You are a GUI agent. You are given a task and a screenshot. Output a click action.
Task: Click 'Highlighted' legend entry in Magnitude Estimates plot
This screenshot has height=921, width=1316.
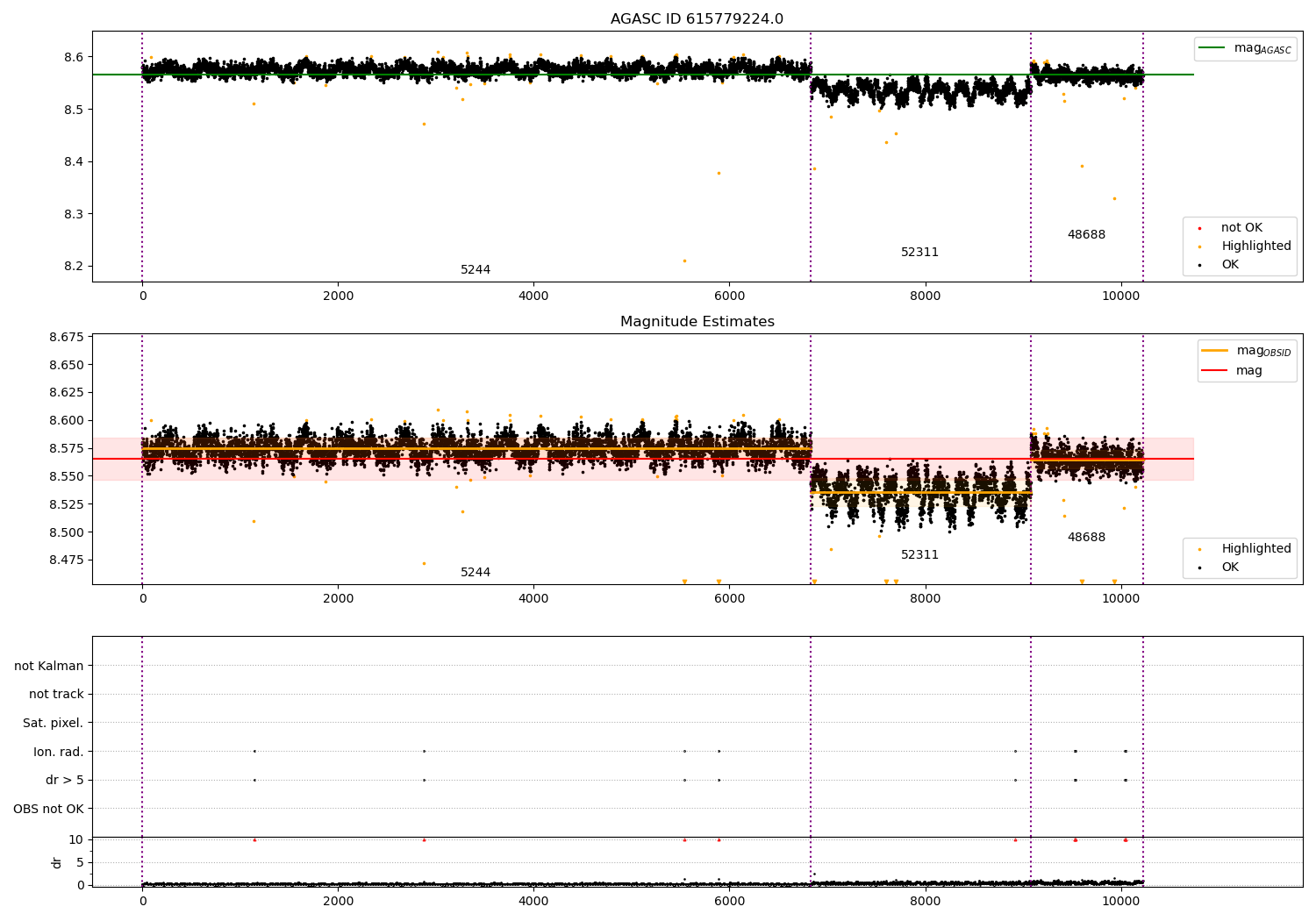[1256, 549]
